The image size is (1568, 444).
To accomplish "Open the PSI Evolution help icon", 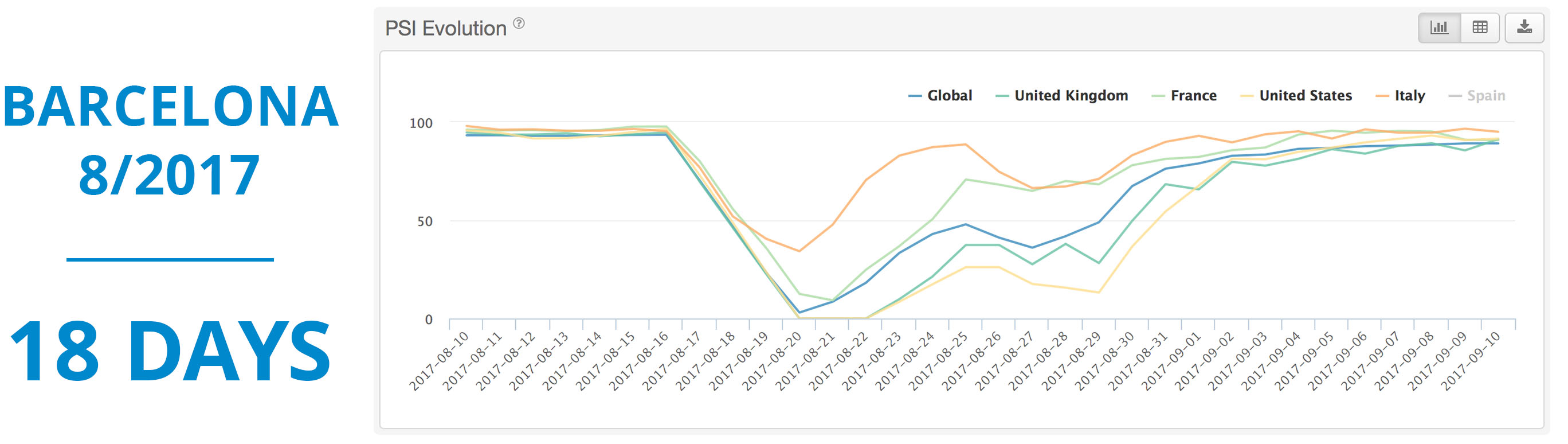I will (519, 24).
